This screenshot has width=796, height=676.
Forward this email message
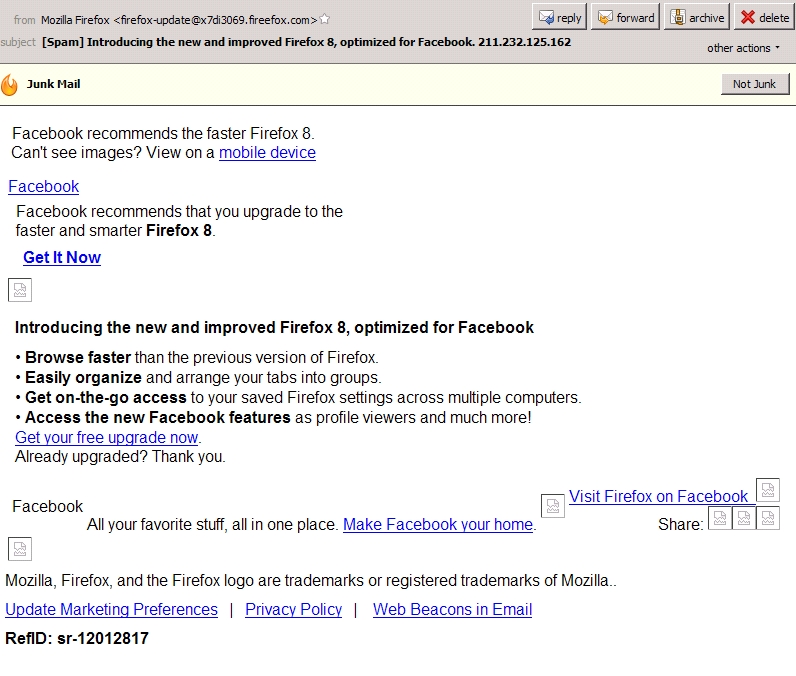pos(624,17)
